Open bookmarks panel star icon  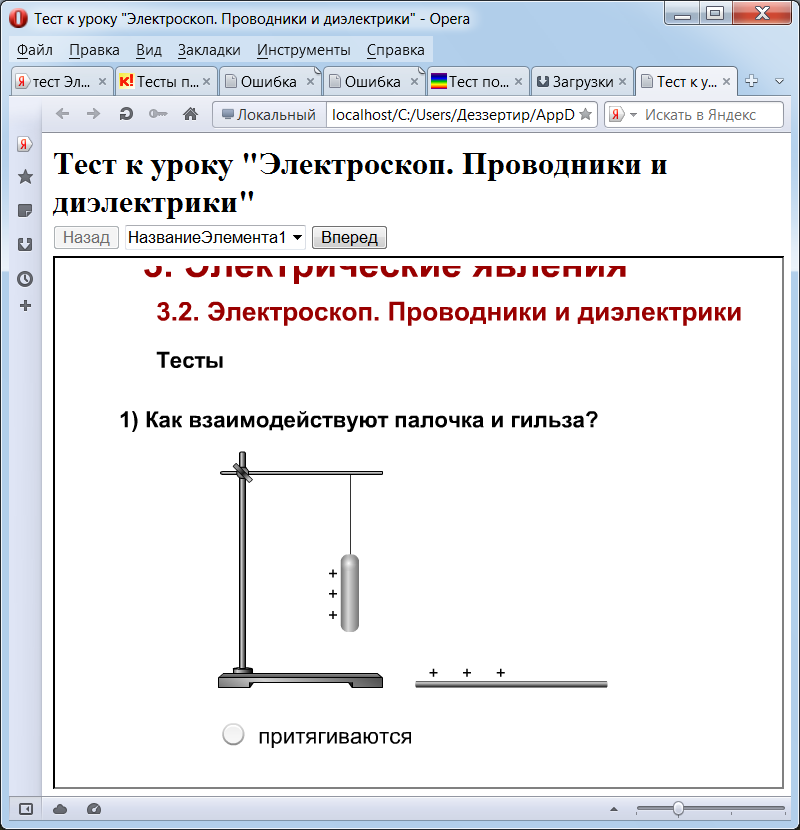point(25,177)
